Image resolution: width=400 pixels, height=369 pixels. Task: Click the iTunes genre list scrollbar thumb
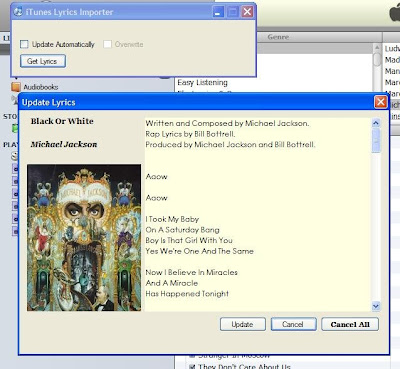[x=377, y=60]
